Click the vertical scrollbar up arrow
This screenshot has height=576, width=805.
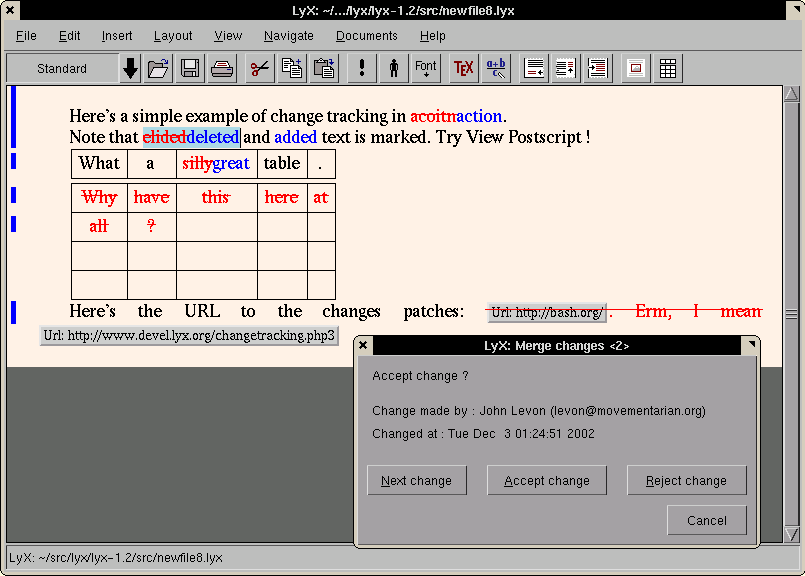coord(791,95)
